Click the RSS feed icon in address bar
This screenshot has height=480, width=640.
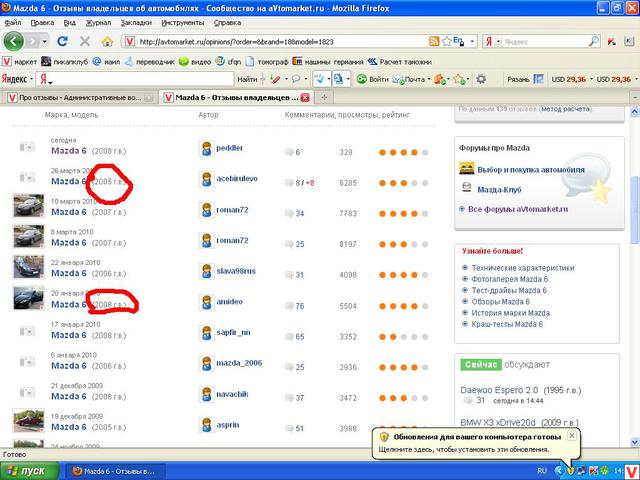[x=434, y=41]
